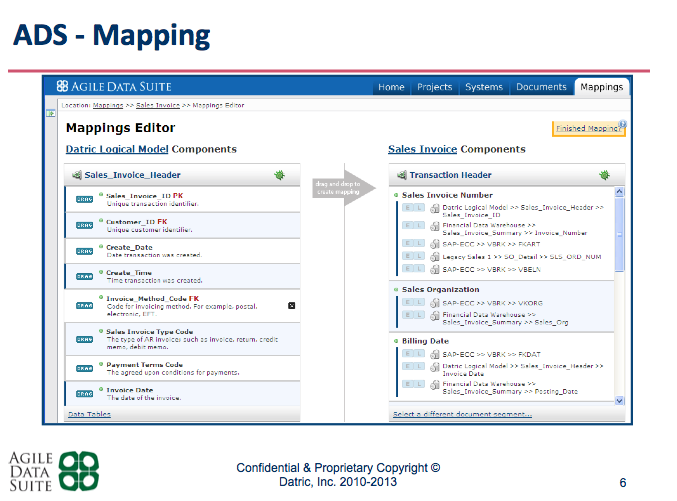Click drag handle for Sales Invoice Type Code

[x=84, y=339]
